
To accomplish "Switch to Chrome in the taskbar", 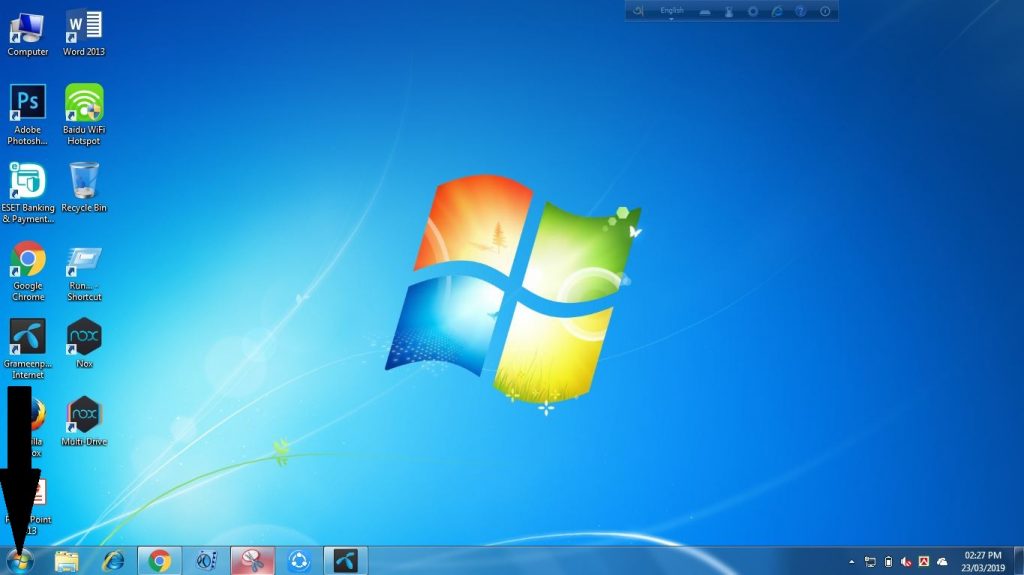I will [x=159, y=561].
